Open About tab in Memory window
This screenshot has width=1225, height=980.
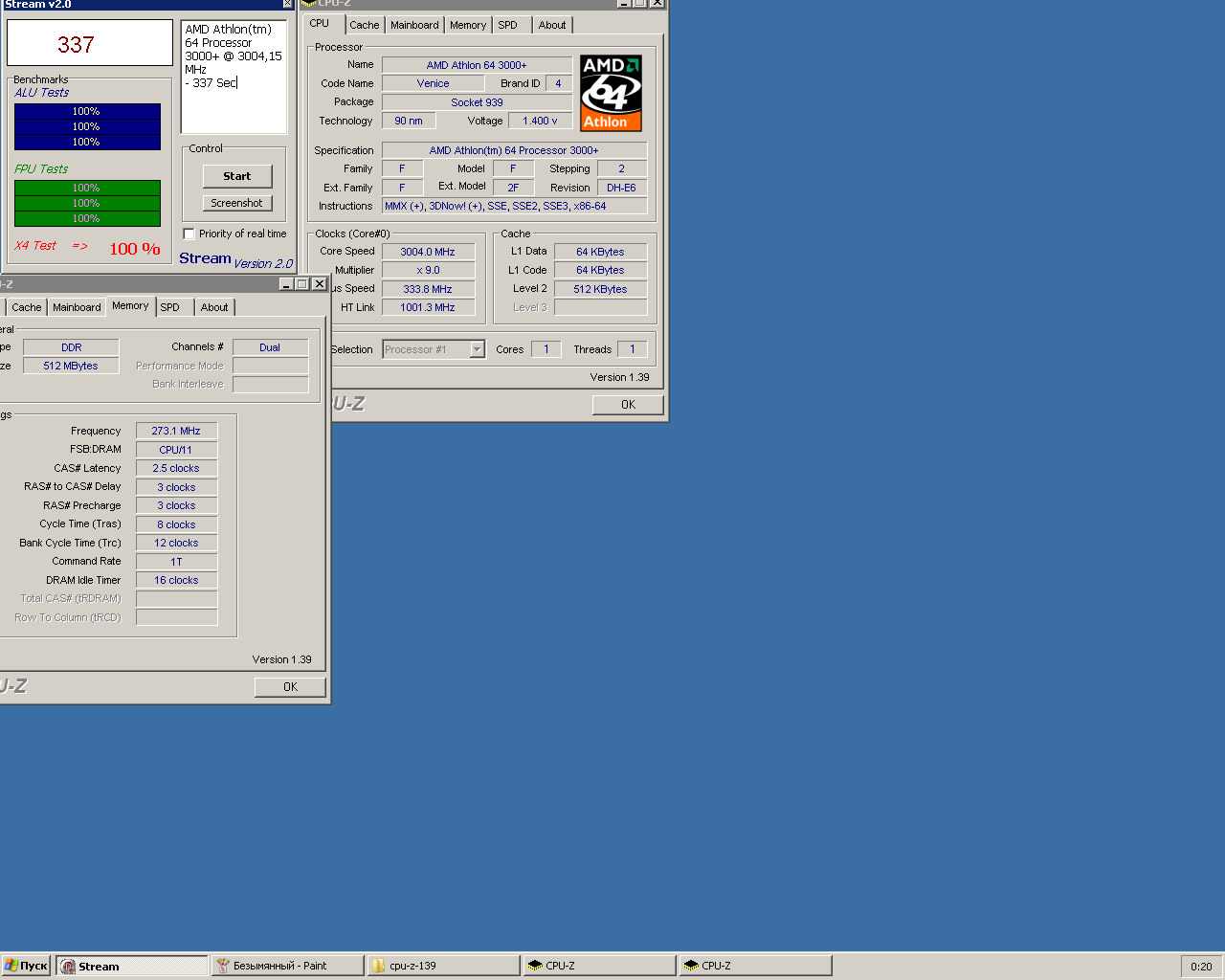[214, 307]
